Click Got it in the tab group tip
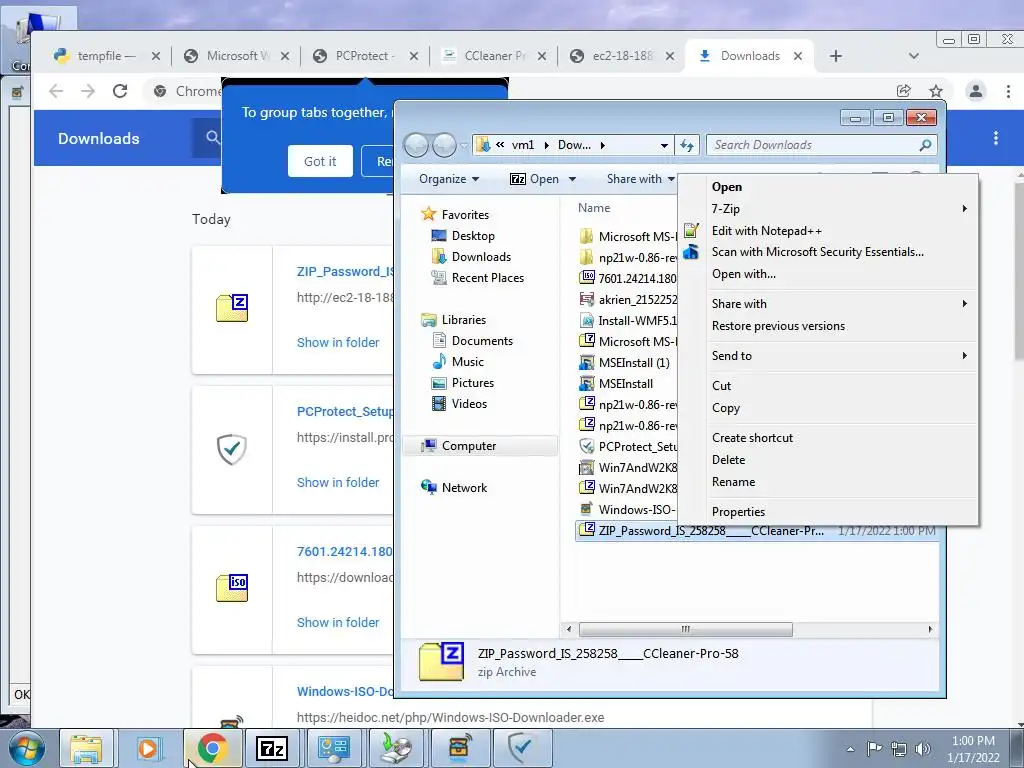Viewport: 1024px width, 768px height. 320,161
